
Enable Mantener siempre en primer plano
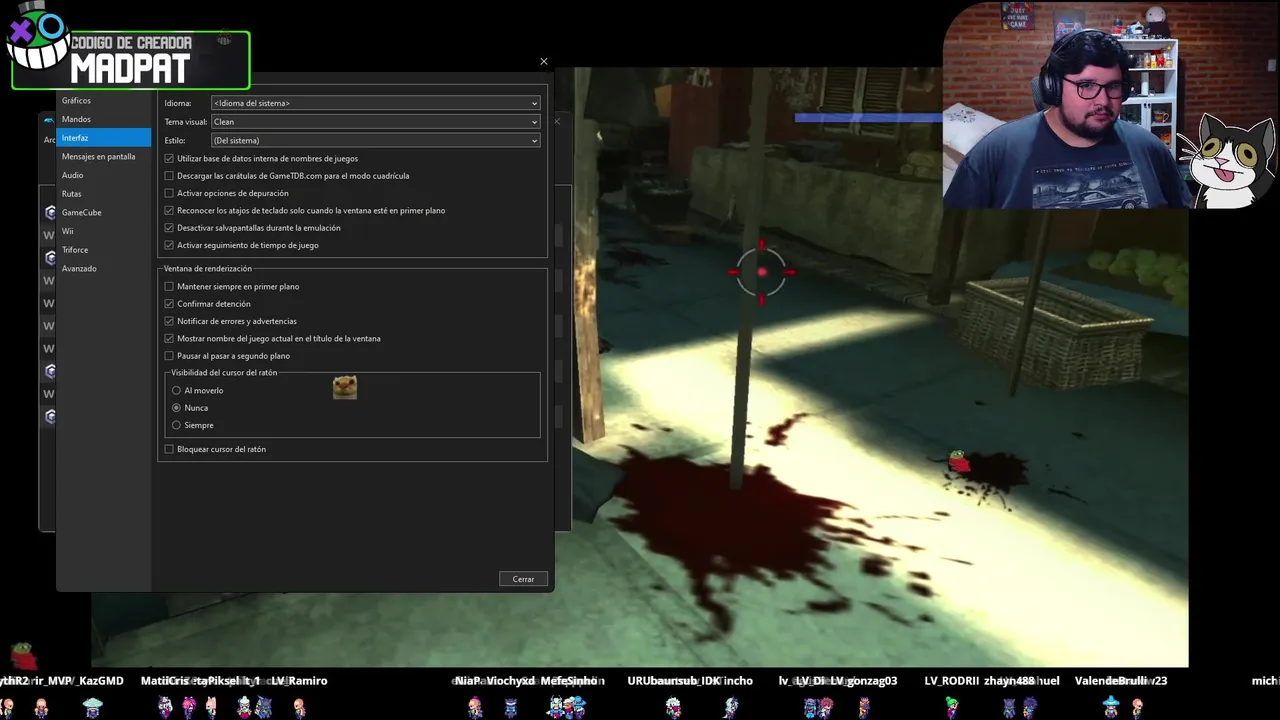(x=169, y=287)
